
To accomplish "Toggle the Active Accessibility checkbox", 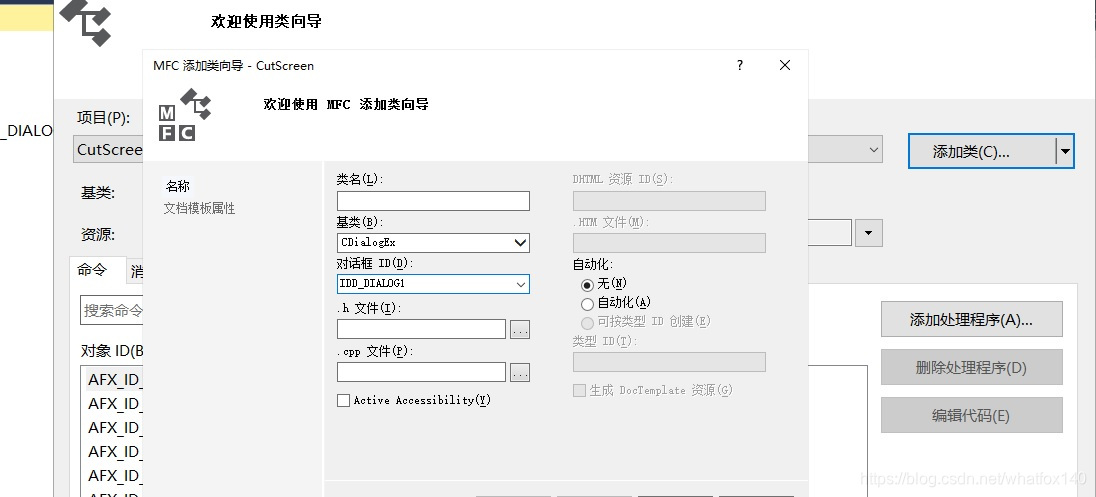I will point(343,401).
